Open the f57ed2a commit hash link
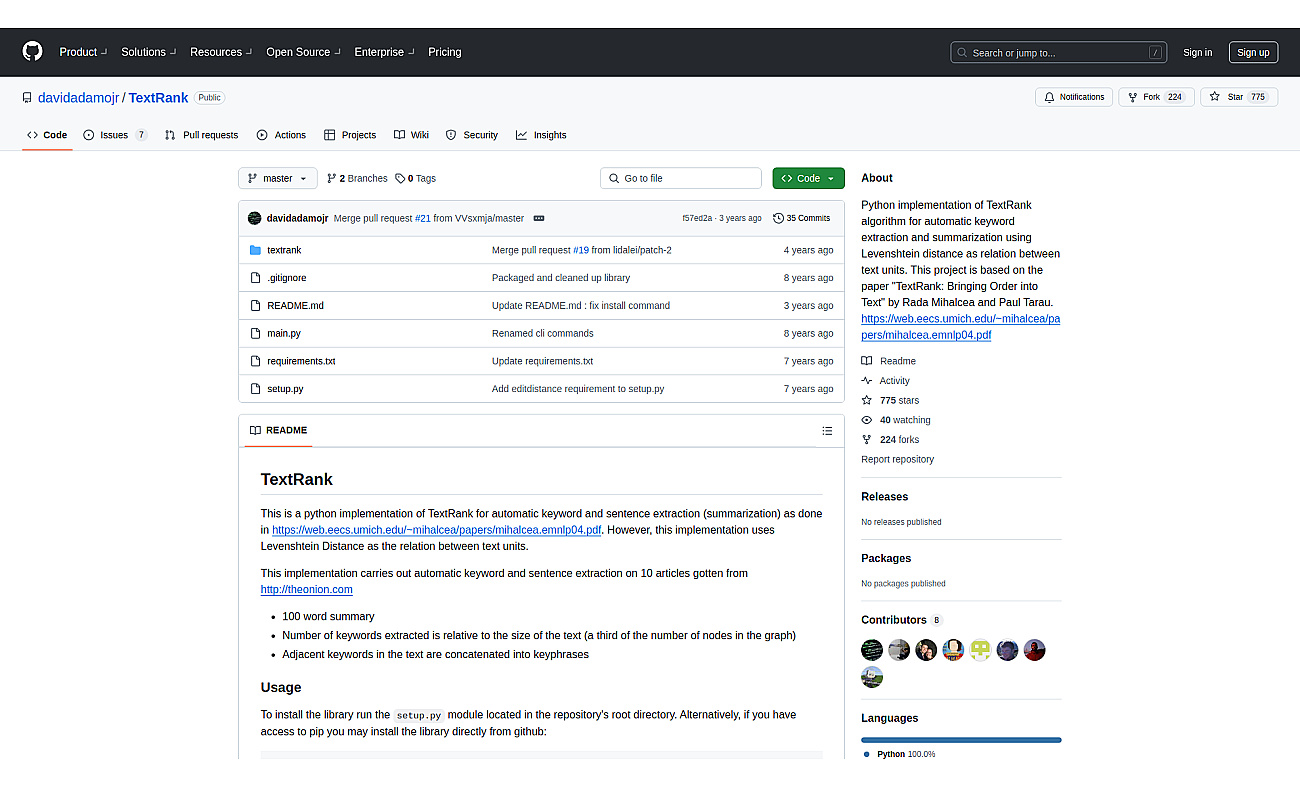Screen dimensions: 1300x788 697,218
